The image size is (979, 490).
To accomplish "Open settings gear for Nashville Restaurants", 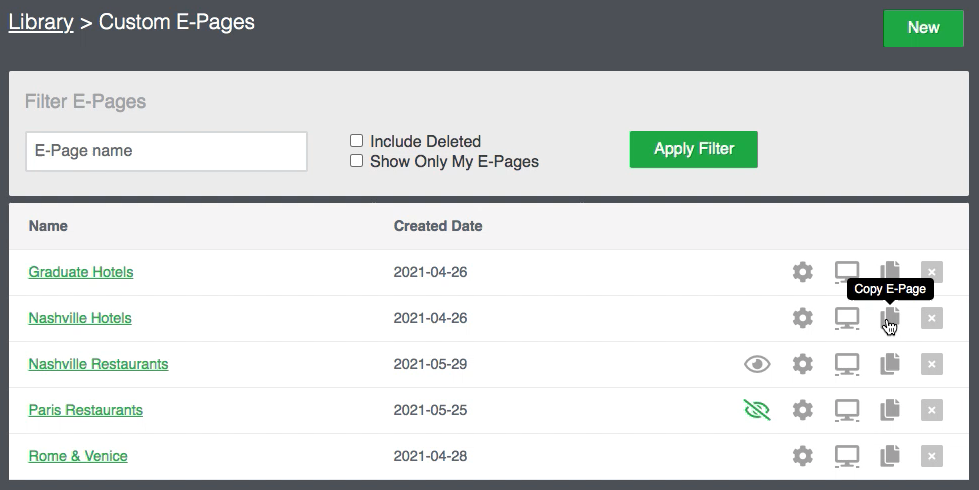I will coord(802,364).
